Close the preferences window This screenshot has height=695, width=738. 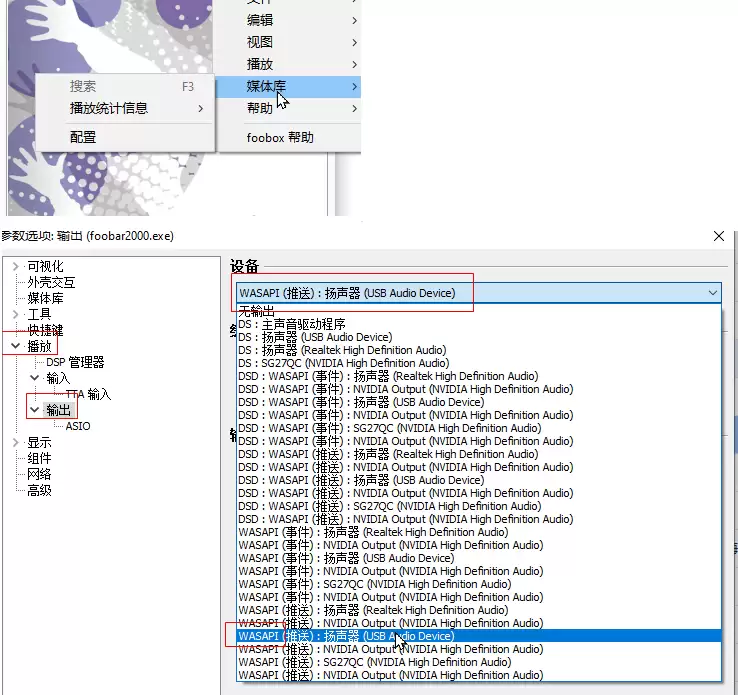[x=719, y=236]
